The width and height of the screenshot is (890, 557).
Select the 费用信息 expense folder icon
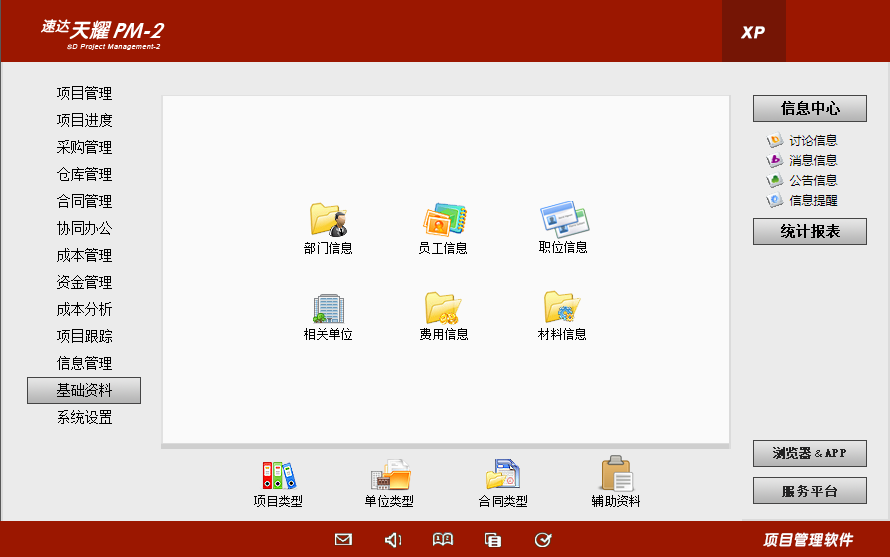[443, 307]
